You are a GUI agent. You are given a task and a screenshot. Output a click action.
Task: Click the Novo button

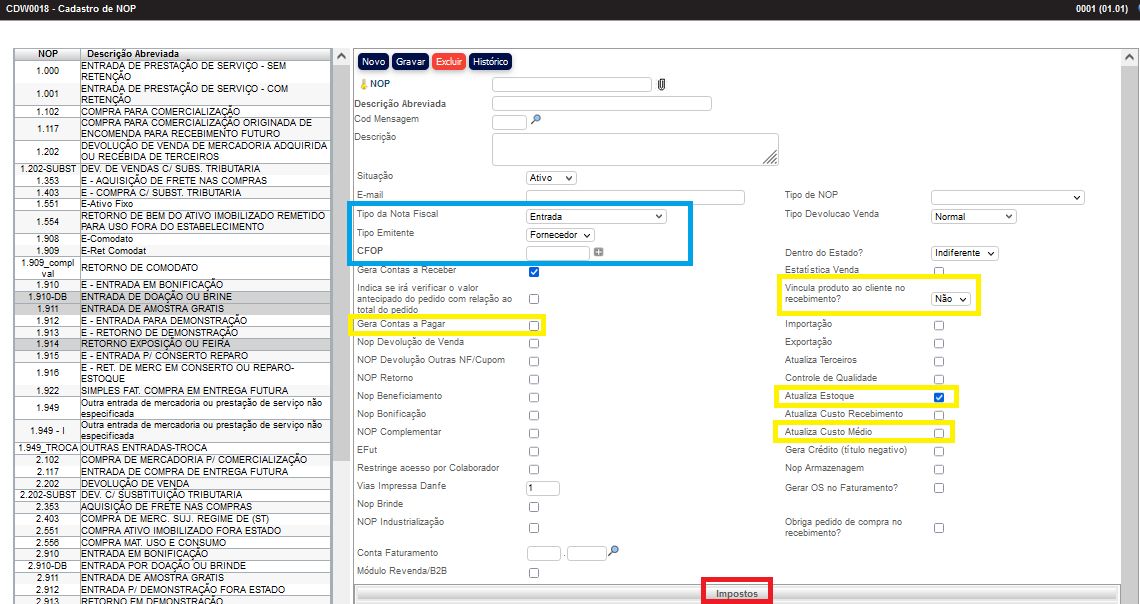[x=373, y=62]
